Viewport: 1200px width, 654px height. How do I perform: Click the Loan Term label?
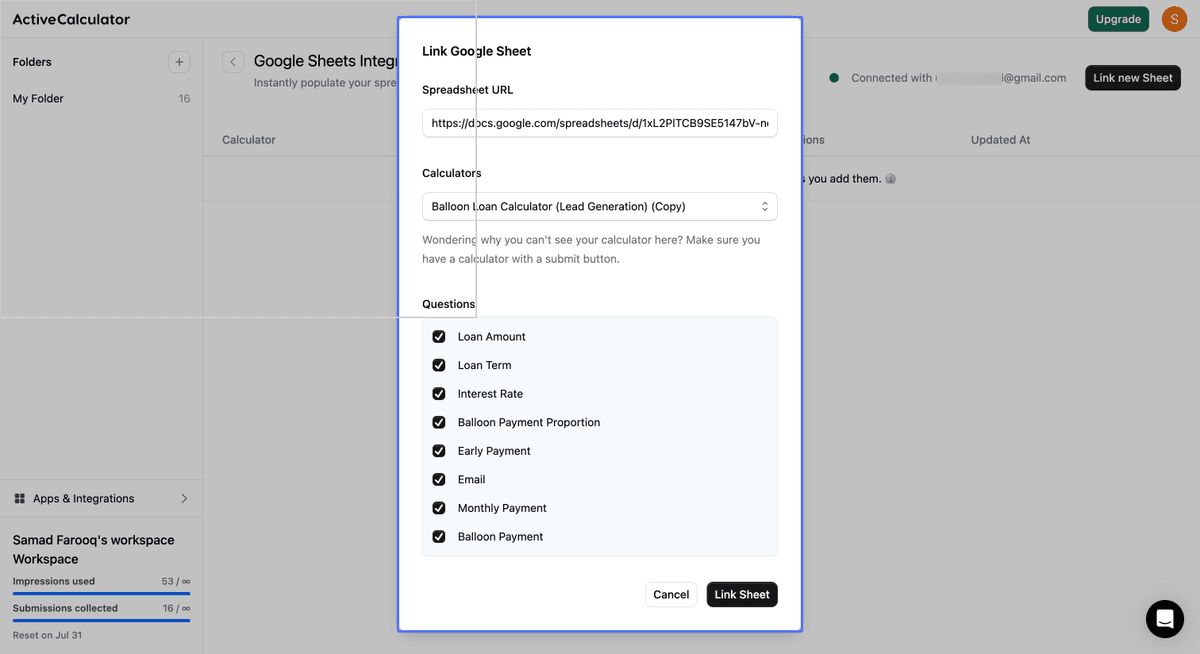[485, 365]
